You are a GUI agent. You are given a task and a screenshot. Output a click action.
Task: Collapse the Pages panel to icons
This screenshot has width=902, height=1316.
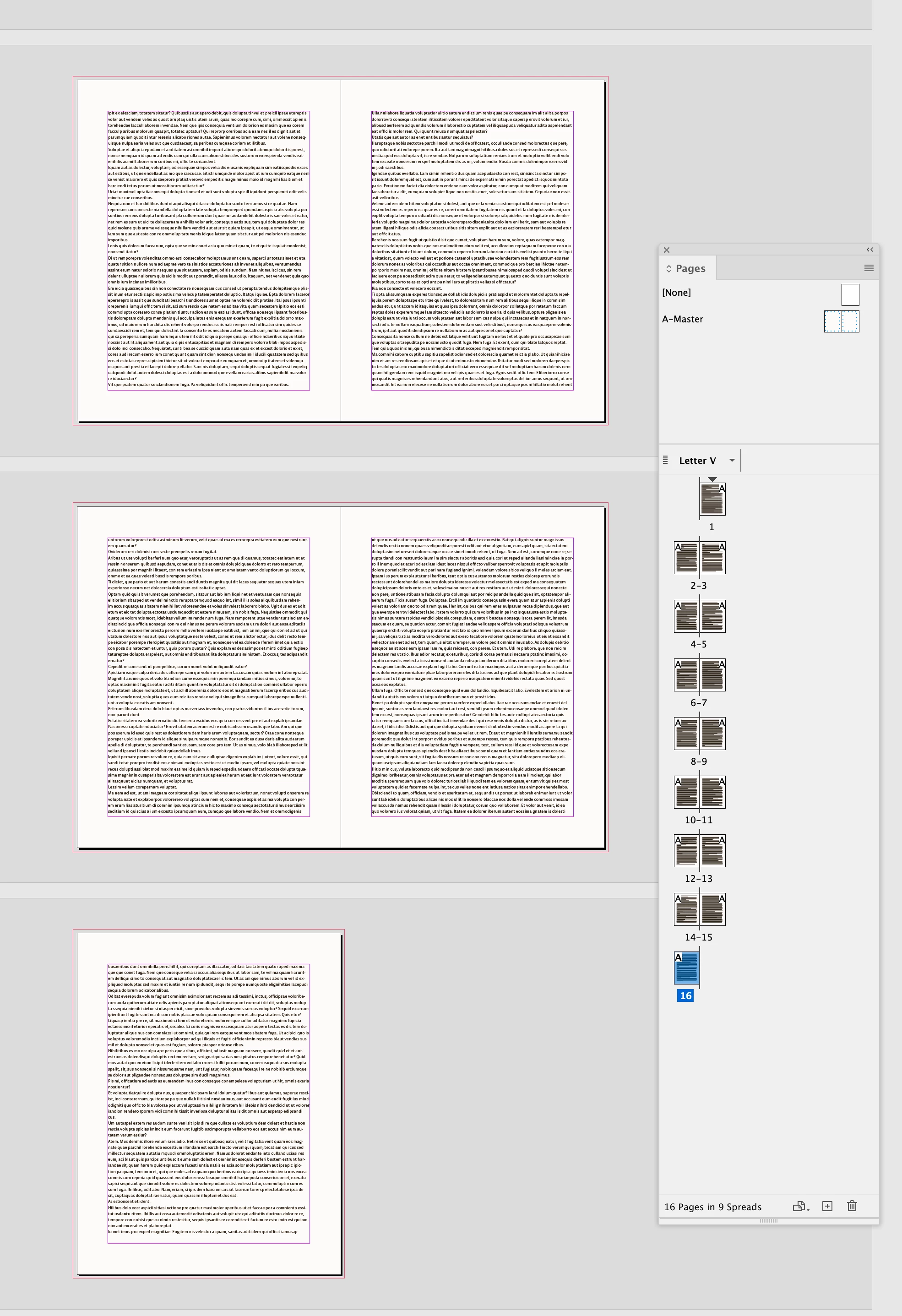(870, 250)
